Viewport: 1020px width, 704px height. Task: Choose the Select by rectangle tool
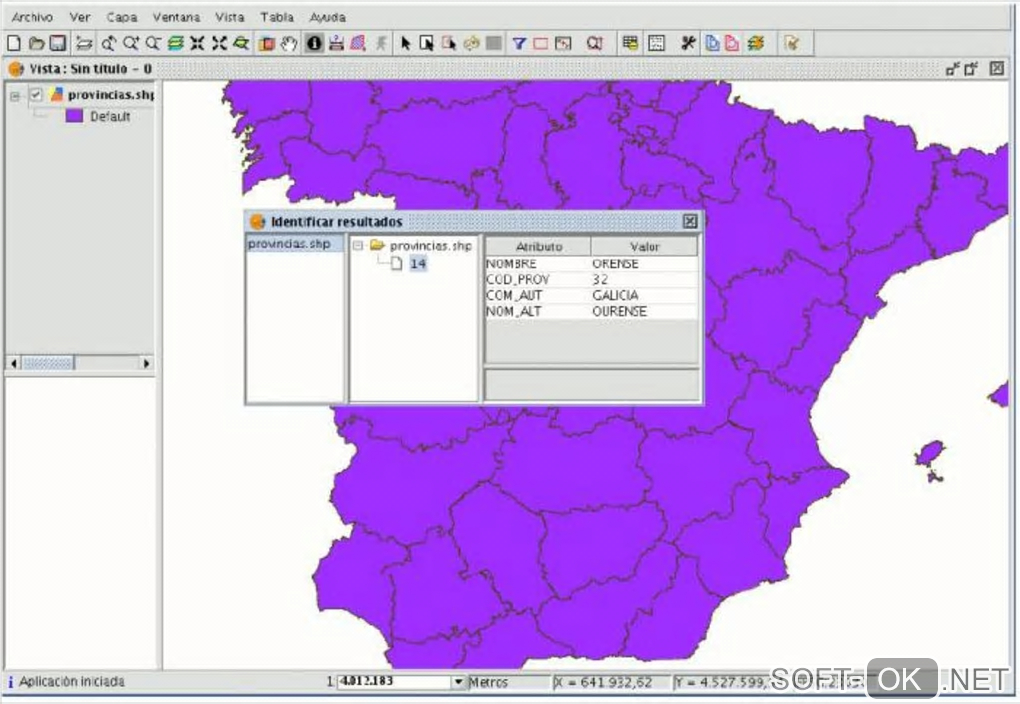click(x=427, y=44)
